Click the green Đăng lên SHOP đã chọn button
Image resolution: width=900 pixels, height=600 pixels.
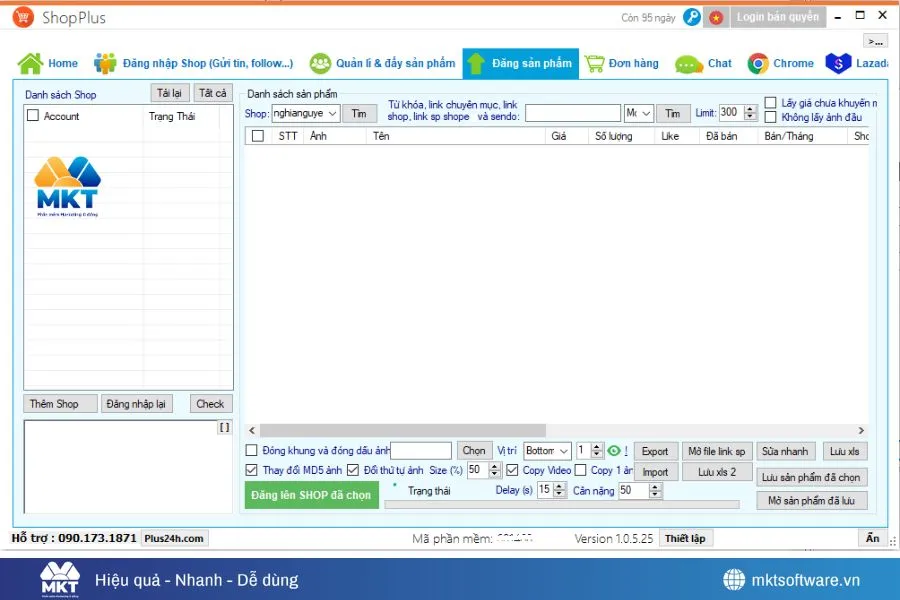pyautogui.click(x=311, y=494)
